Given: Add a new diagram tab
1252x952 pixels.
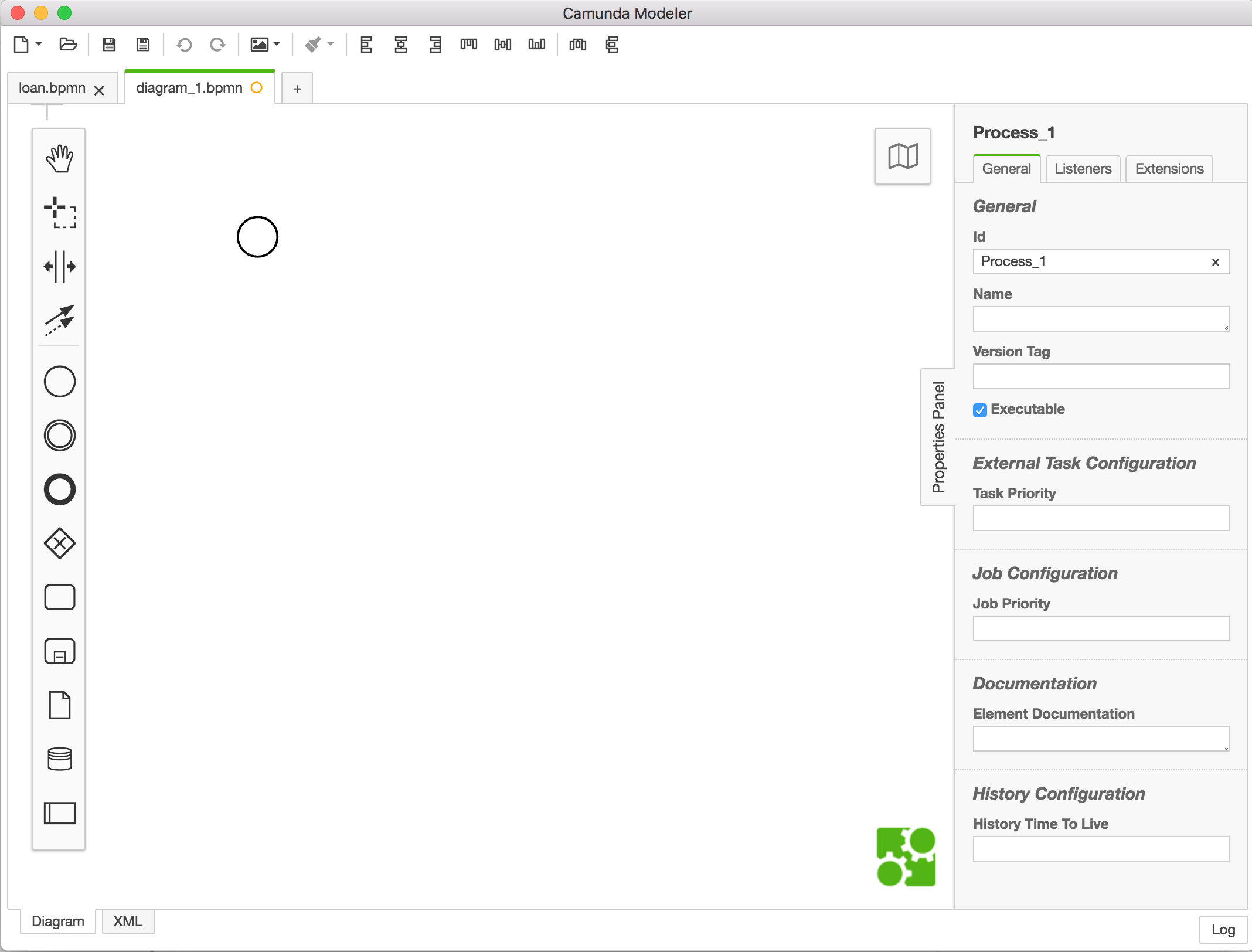Looking at the screenshot, I should [297, 89].
